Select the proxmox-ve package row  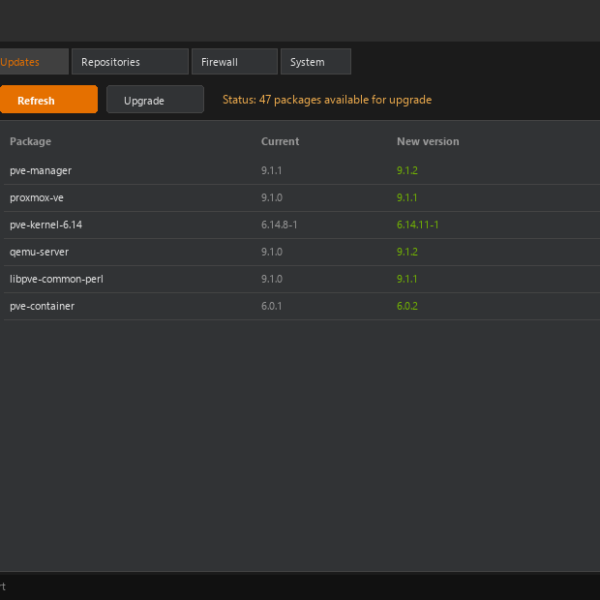(302, 198)
